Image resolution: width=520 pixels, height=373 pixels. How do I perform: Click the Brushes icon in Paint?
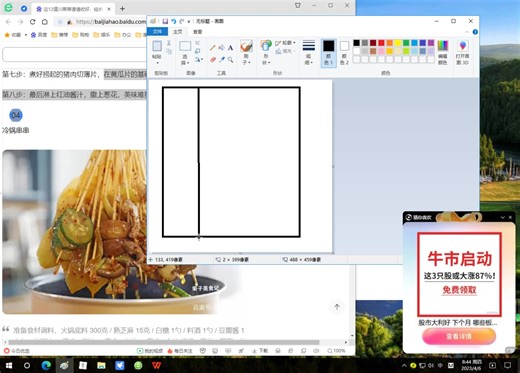(x=246, y=46)
